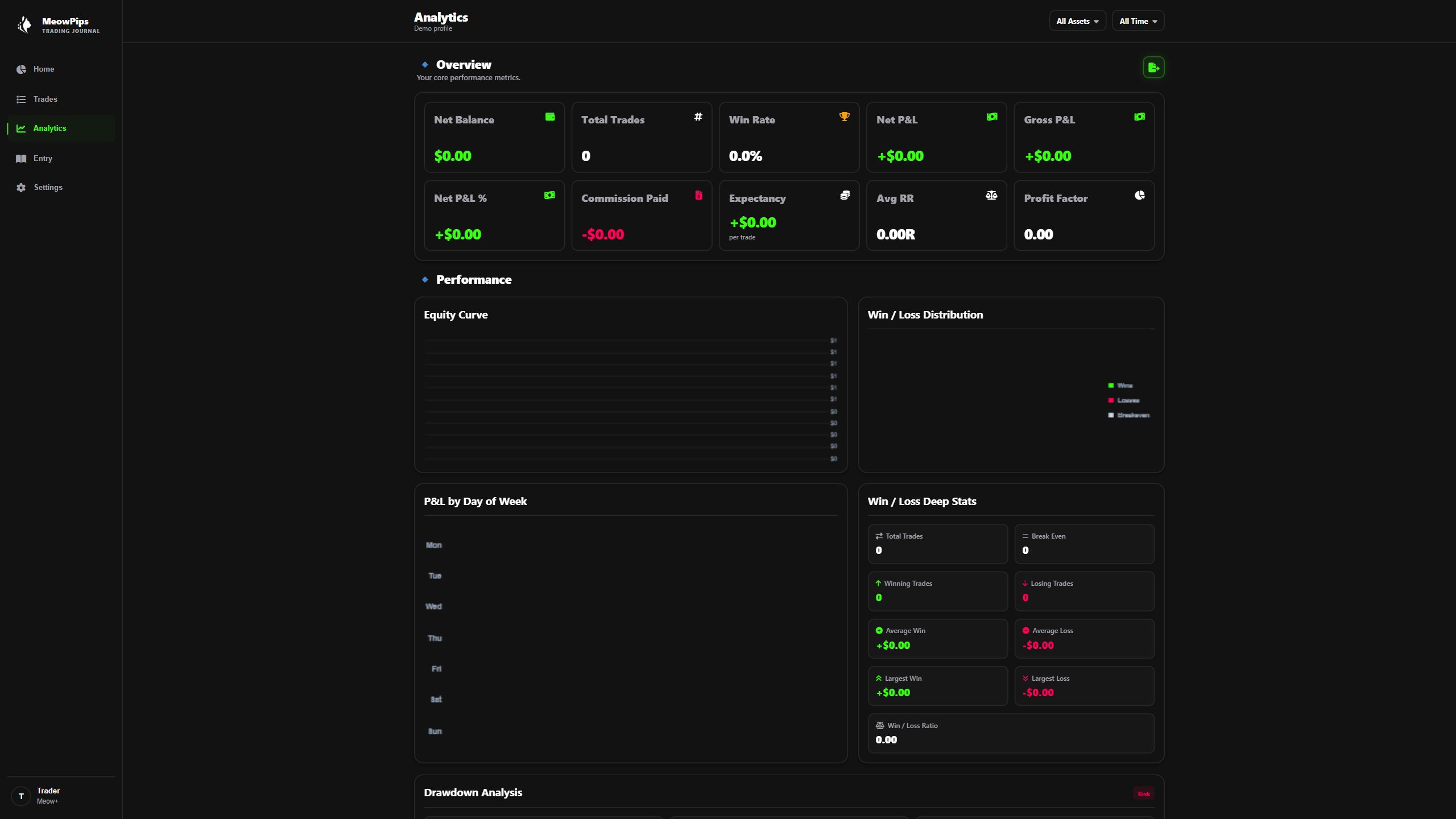
Task: Click the Expectancy coins icon
Action: pyautogui.click(x=845, y=195)
